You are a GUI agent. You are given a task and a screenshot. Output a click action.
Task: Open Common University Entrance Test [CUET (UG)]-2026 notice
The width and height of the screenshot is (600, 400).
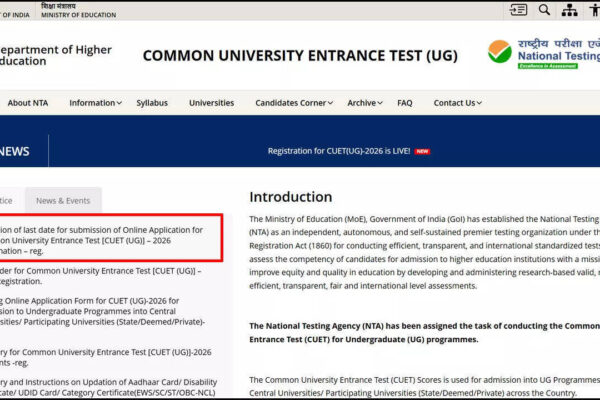(x=106, y=357)
